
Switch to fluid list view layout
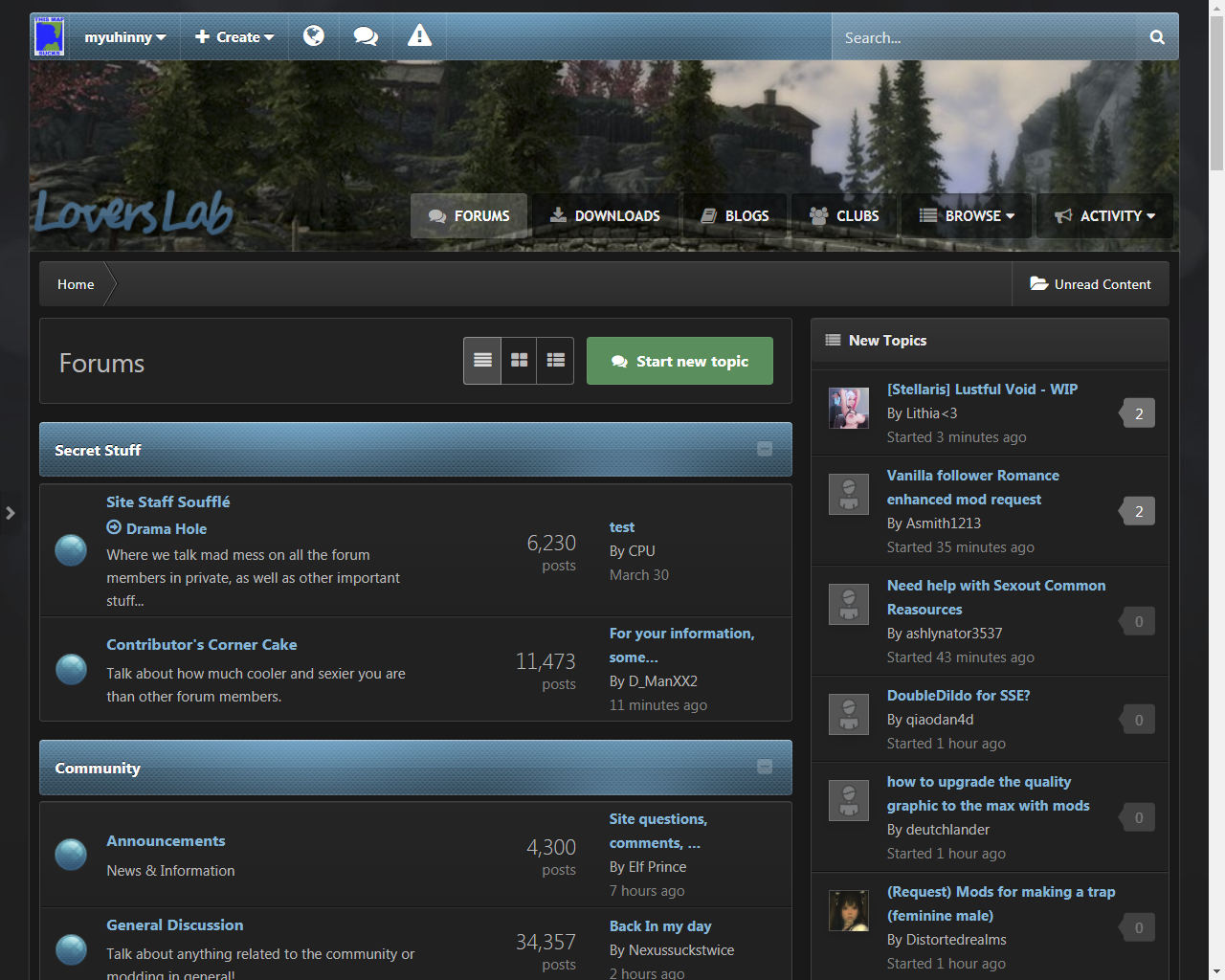coord(555,361)
